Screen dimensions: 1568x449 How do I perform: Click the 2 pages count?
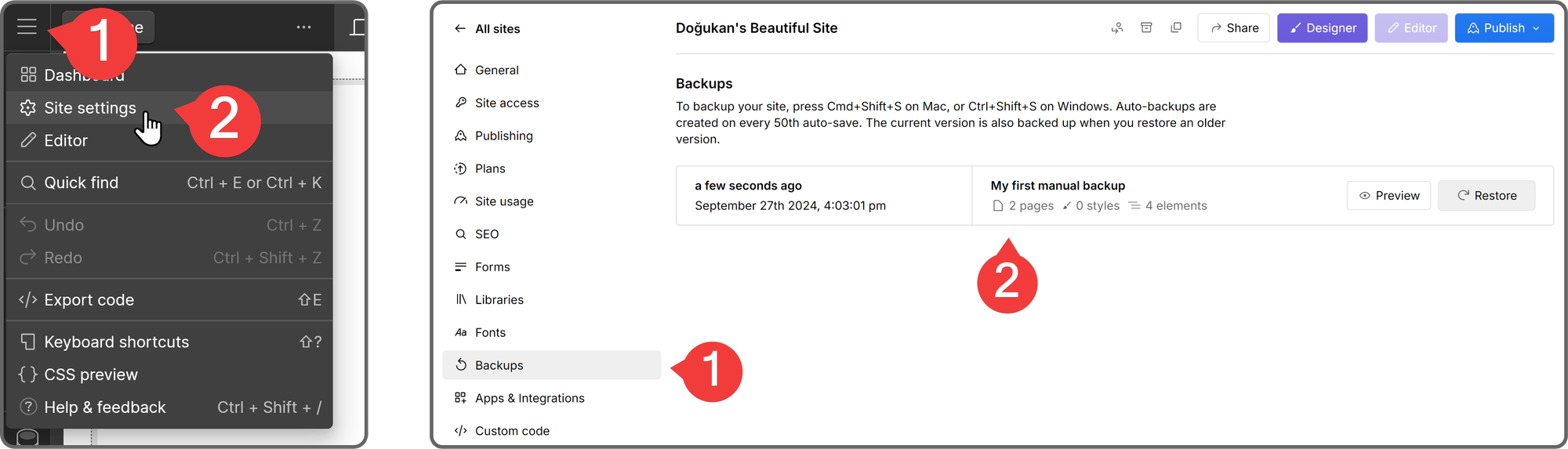tap(1023, 206)
